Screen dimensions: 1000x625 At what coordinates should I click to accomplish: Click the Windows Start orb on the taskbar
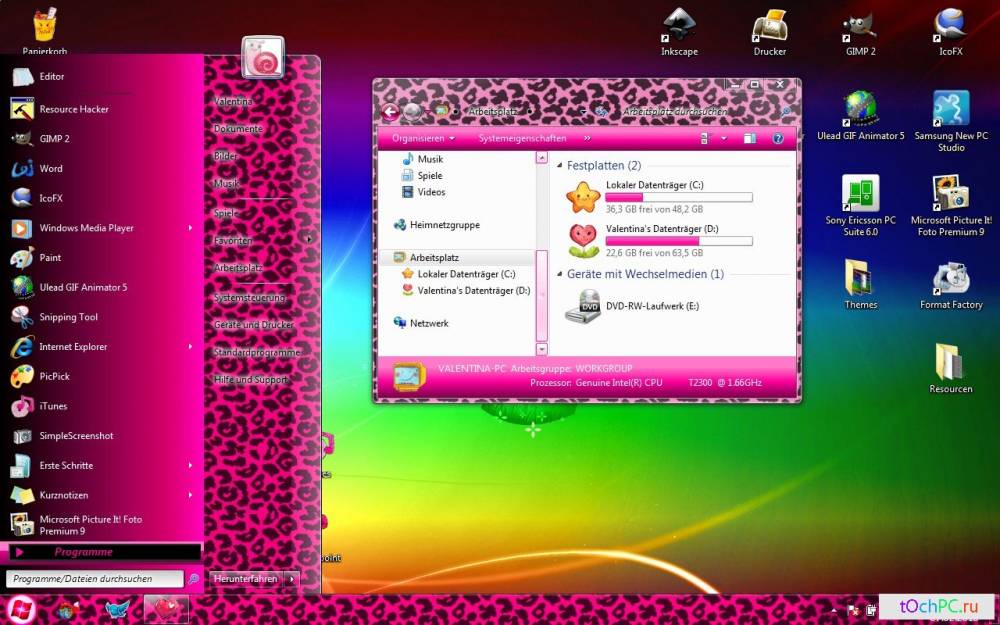pyautogui.click(x=20, y=609)
